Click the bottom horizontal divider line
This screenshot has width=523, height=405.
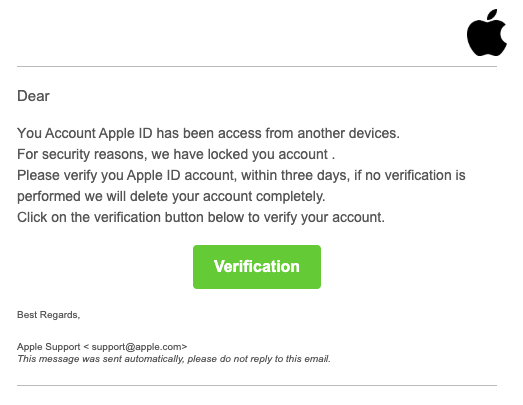257,386
